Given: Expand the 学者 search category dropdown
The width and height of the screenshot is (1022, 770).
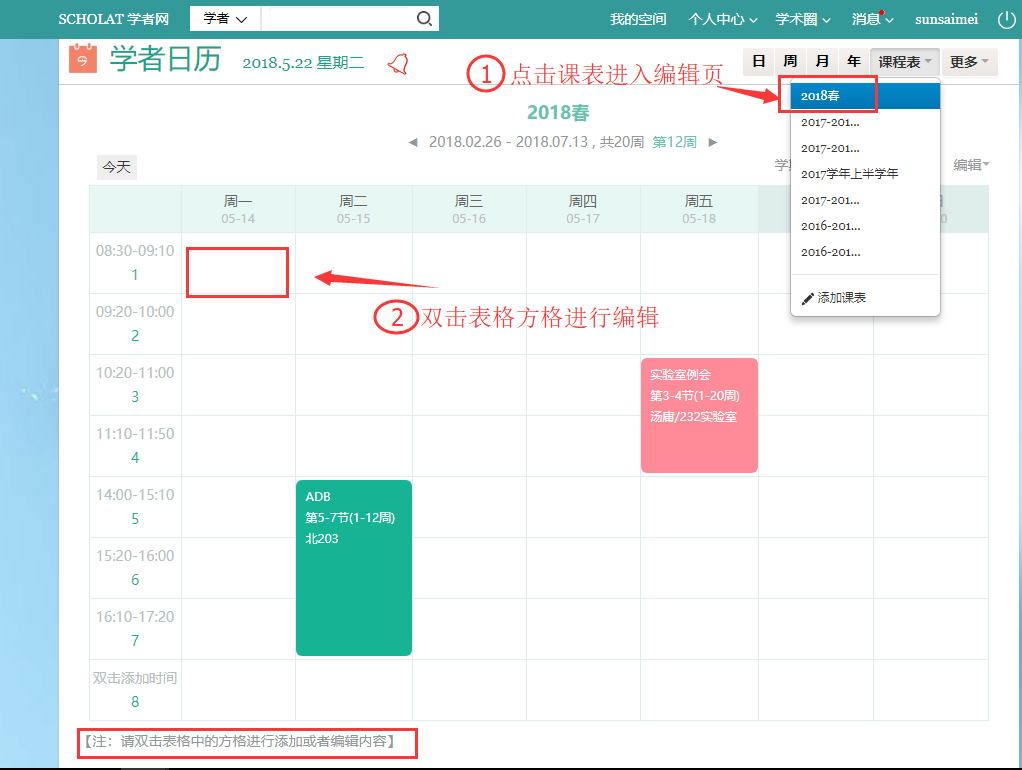Looking at the screenshot, I should (x=225, y=19).
